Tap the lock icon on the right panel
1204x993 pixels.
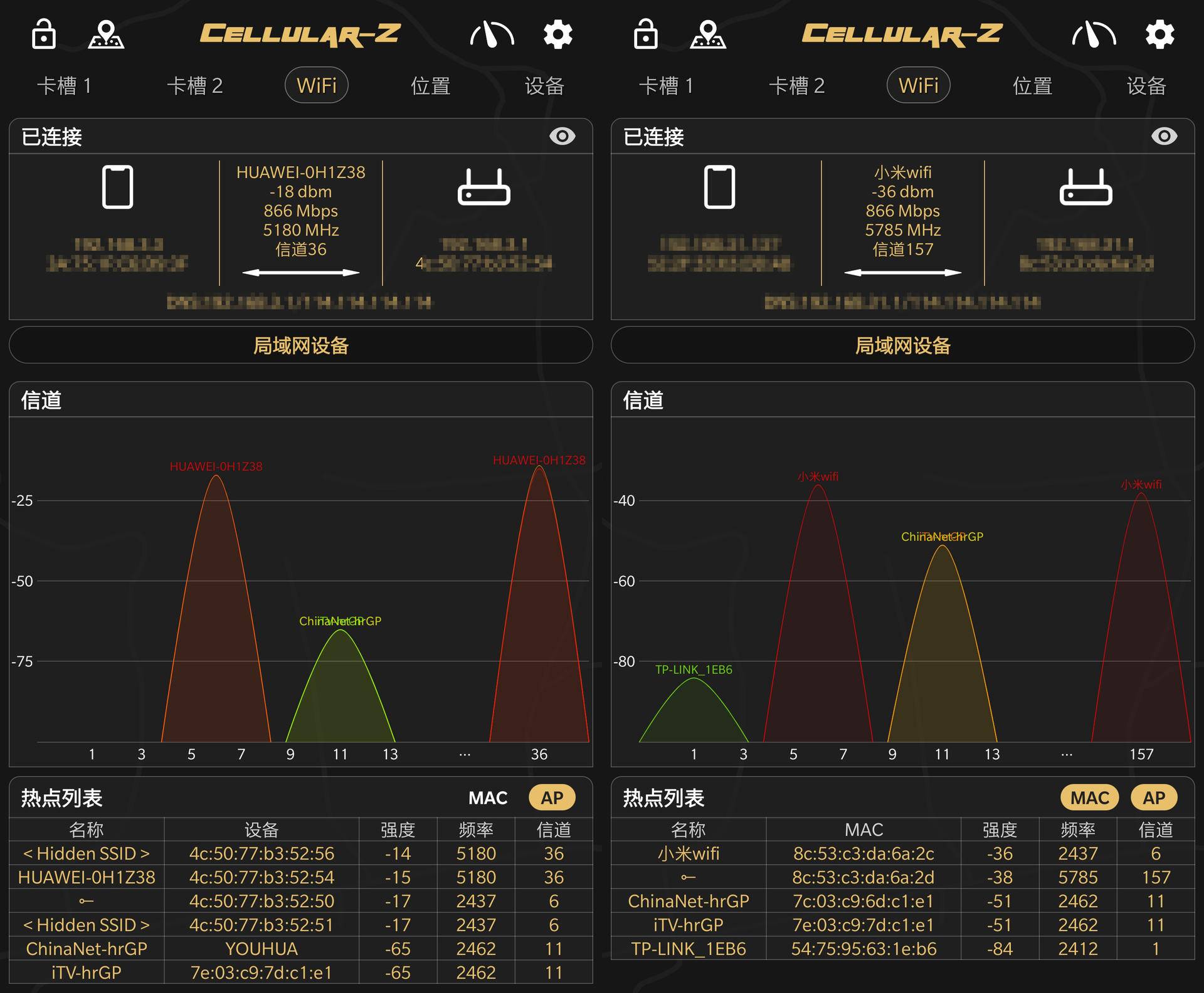pos(645,34)
